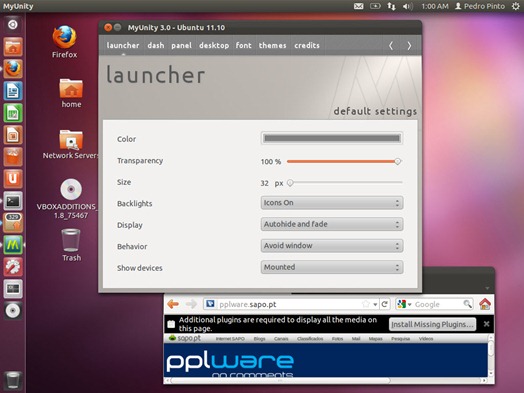
Task: Reload the page in Firefox
Action: [385, 304]
